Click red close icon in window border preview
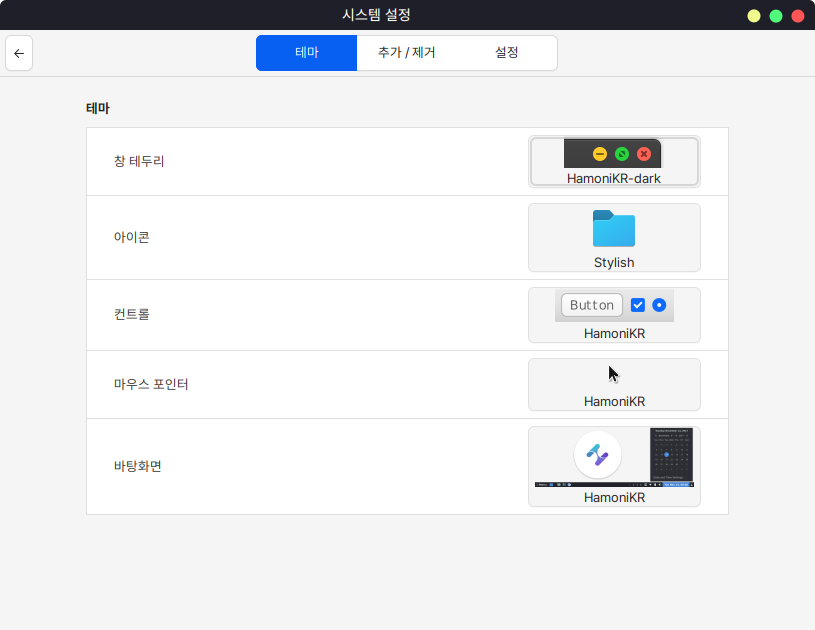The image size is (815, 630). coord(644,154)
